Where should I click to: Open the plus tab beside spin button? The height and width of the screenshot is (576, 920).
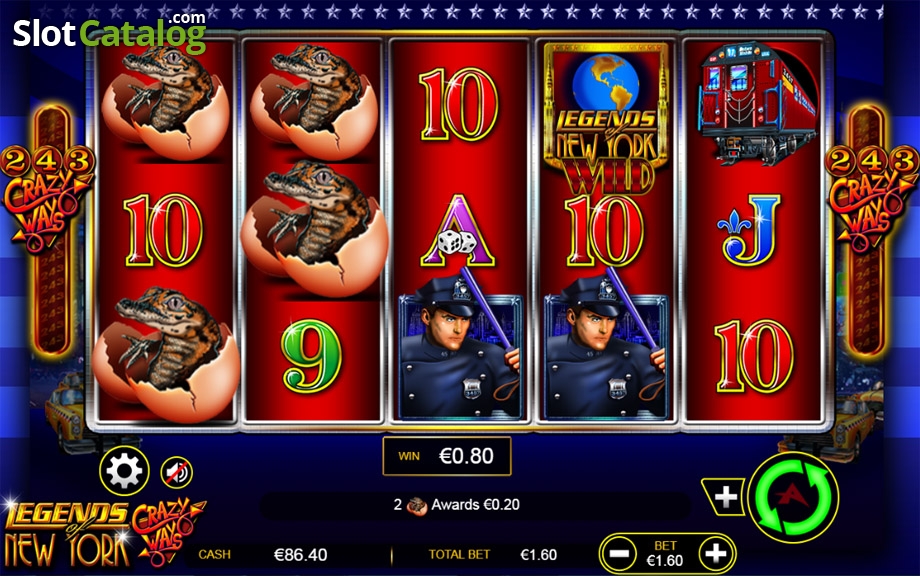tap(725, 497)
